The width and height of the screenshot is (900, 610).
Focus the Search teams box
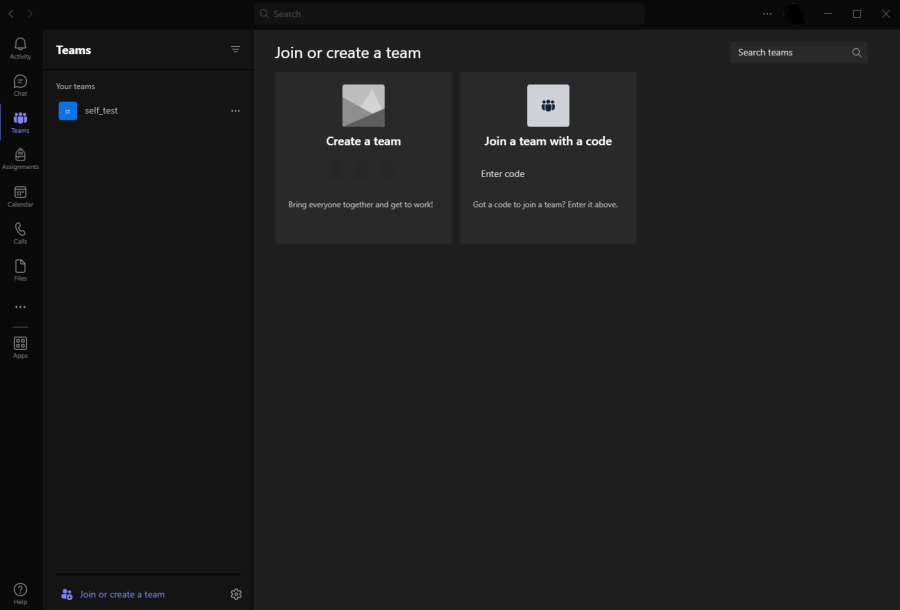click(x=798, y=53)
